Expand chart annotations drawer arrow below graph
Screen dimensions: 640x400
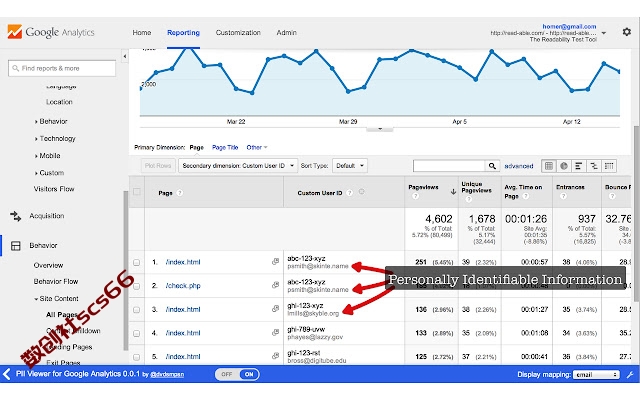(x=380, y=129)
